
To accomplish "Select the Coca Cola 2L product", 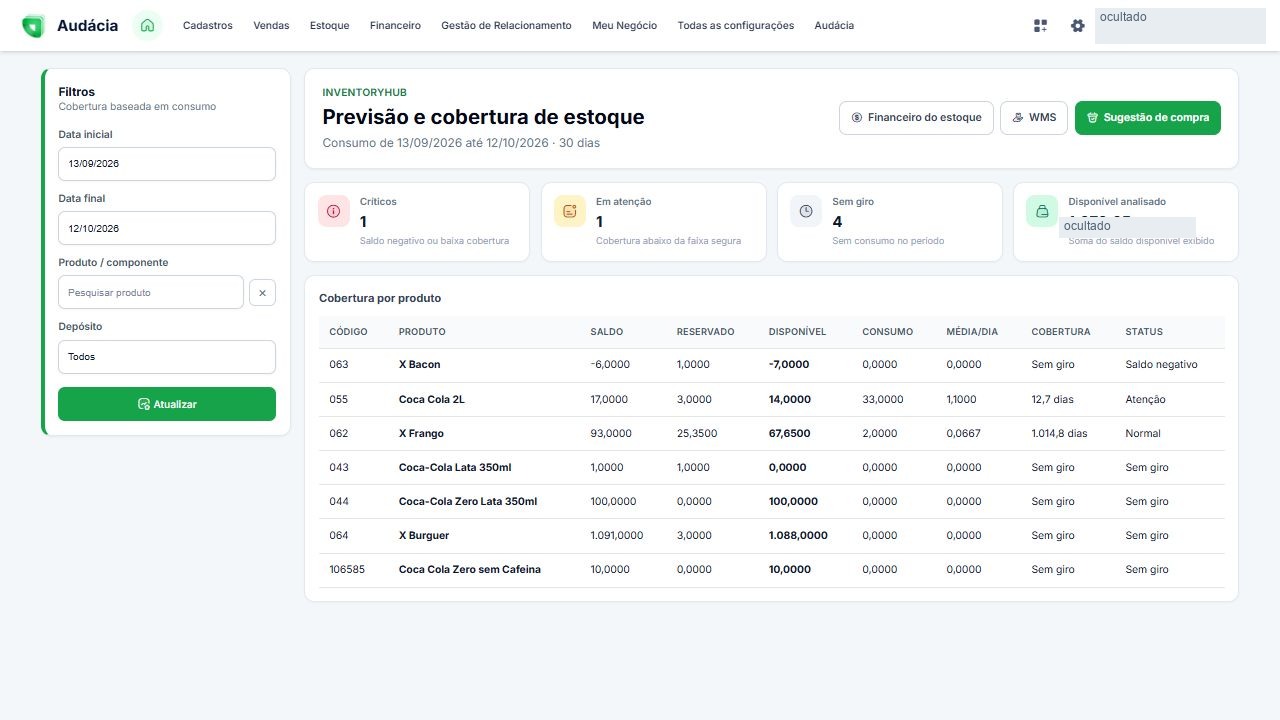I will (432, 399).
